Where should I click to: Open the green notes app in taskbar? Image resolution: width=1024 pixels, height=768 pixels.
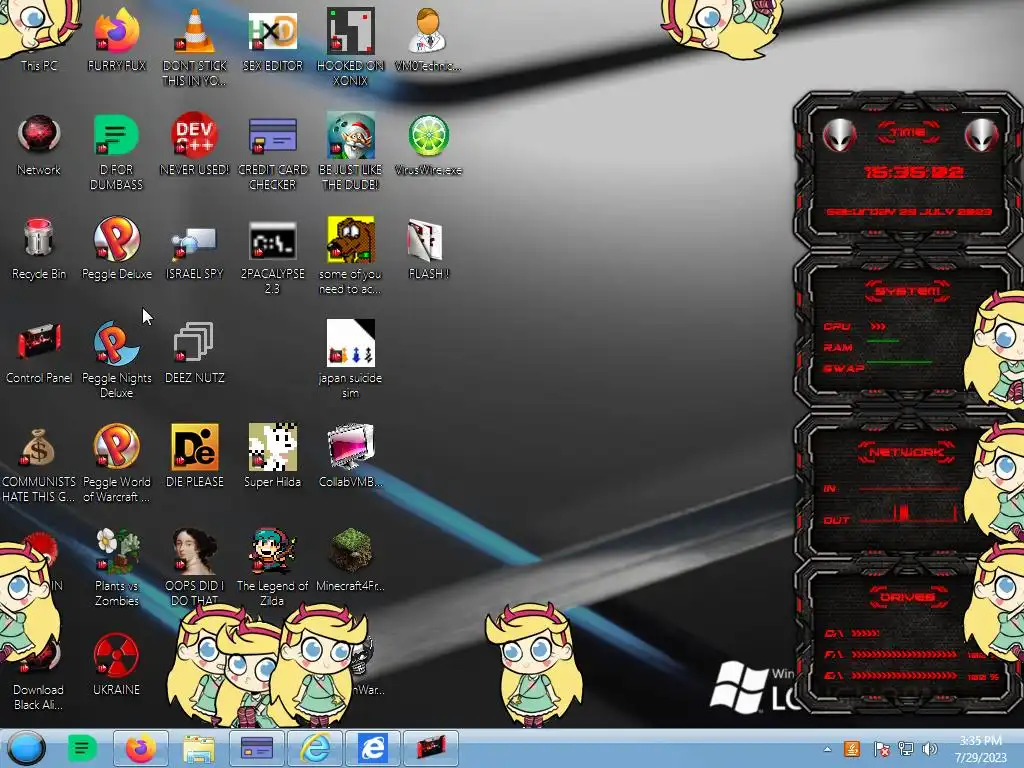point(82,748)
